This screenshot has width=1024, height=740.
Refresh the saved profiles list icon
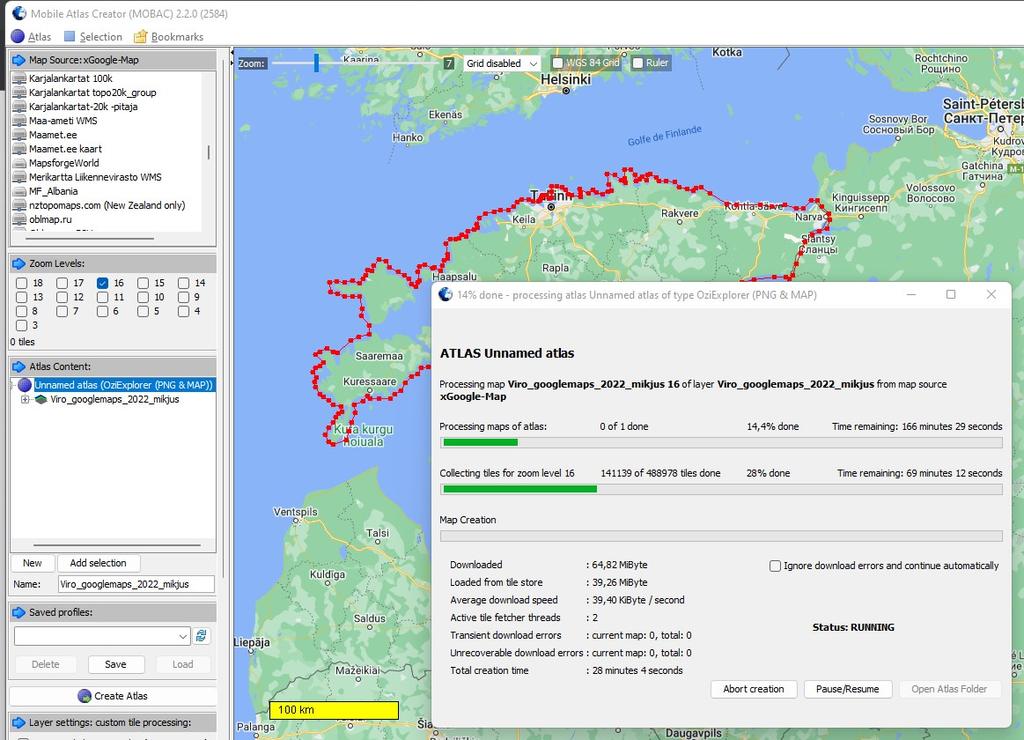pos(202,636)
